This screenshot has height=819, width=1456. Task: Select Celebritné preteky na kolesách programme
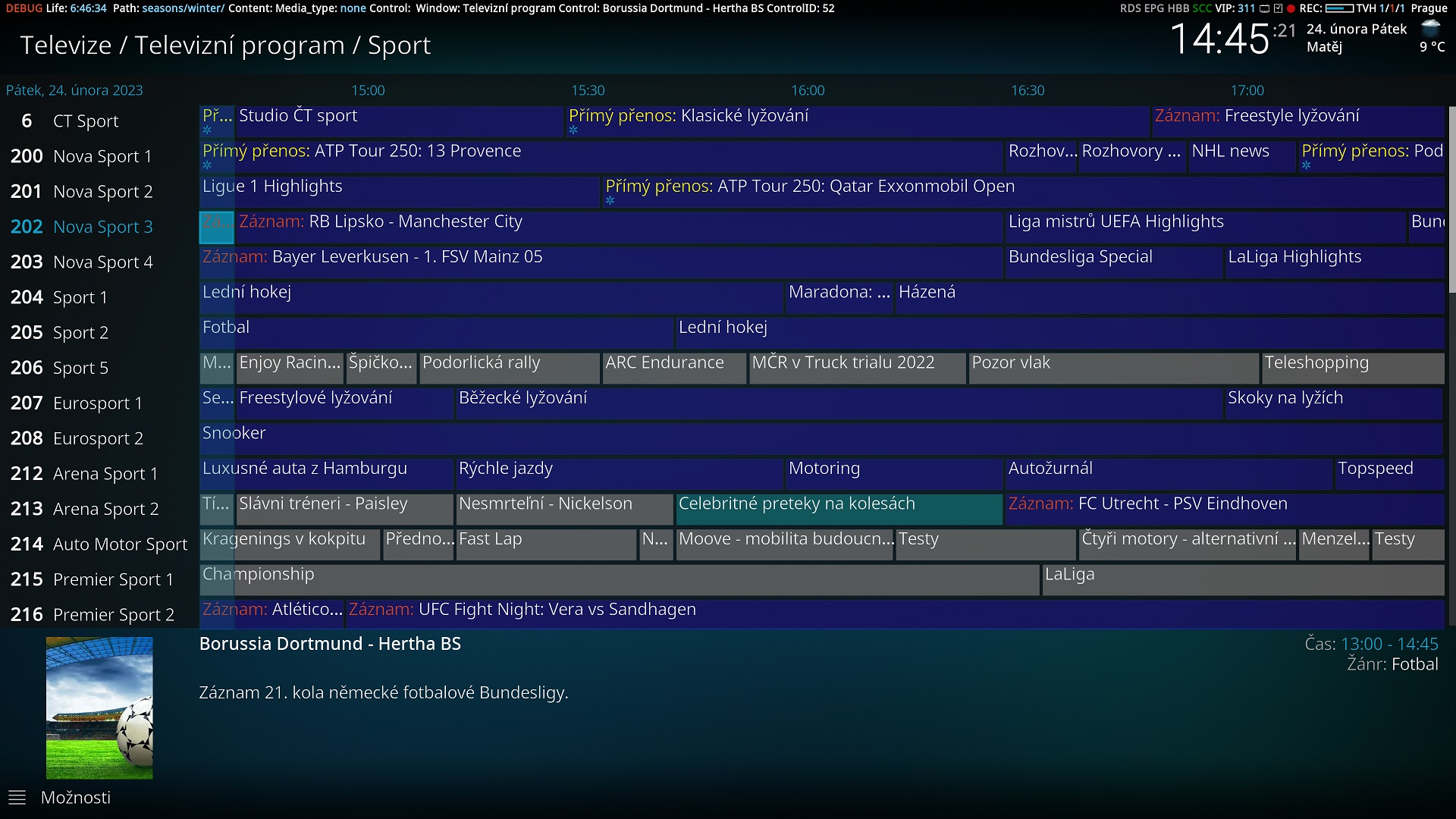tap(838, 509)
